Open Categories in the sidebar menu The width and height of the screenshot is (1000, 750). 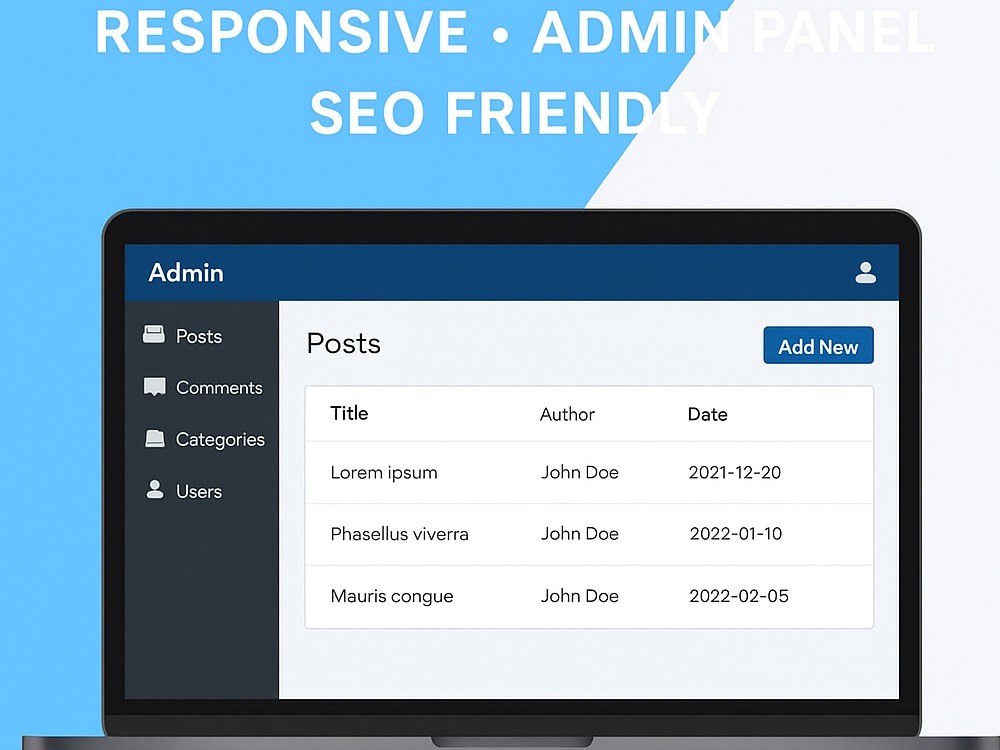pyautogui.click(x=220, y=439)
